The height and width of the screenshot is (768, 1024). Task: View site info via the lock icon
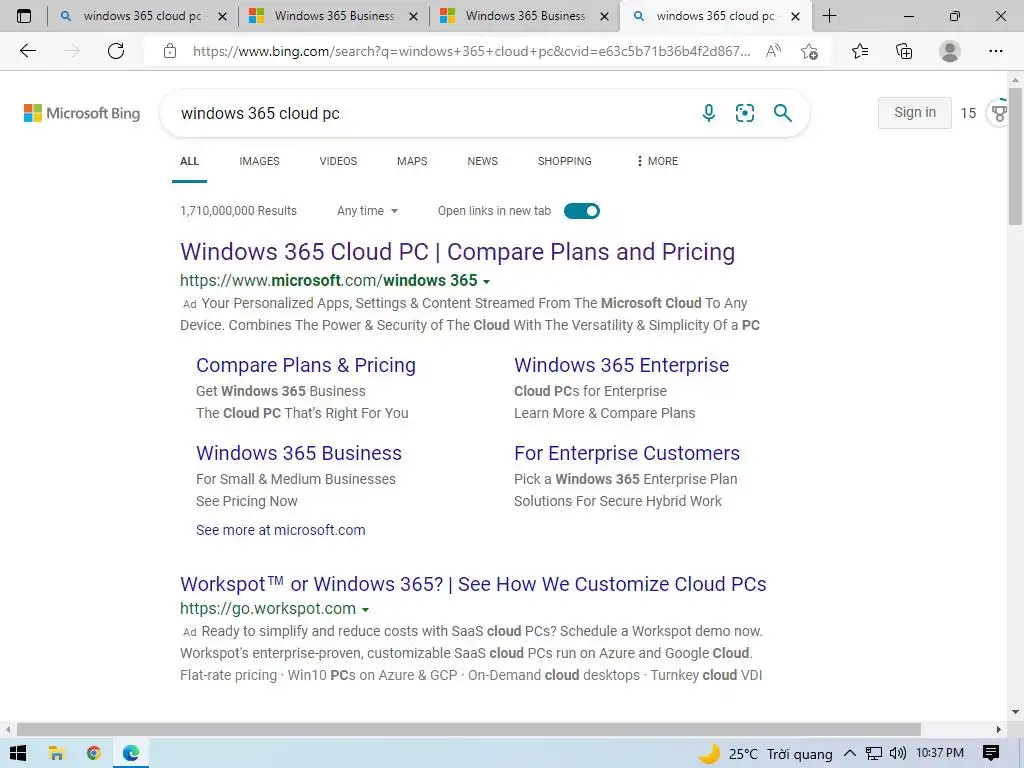coord(170,51)
